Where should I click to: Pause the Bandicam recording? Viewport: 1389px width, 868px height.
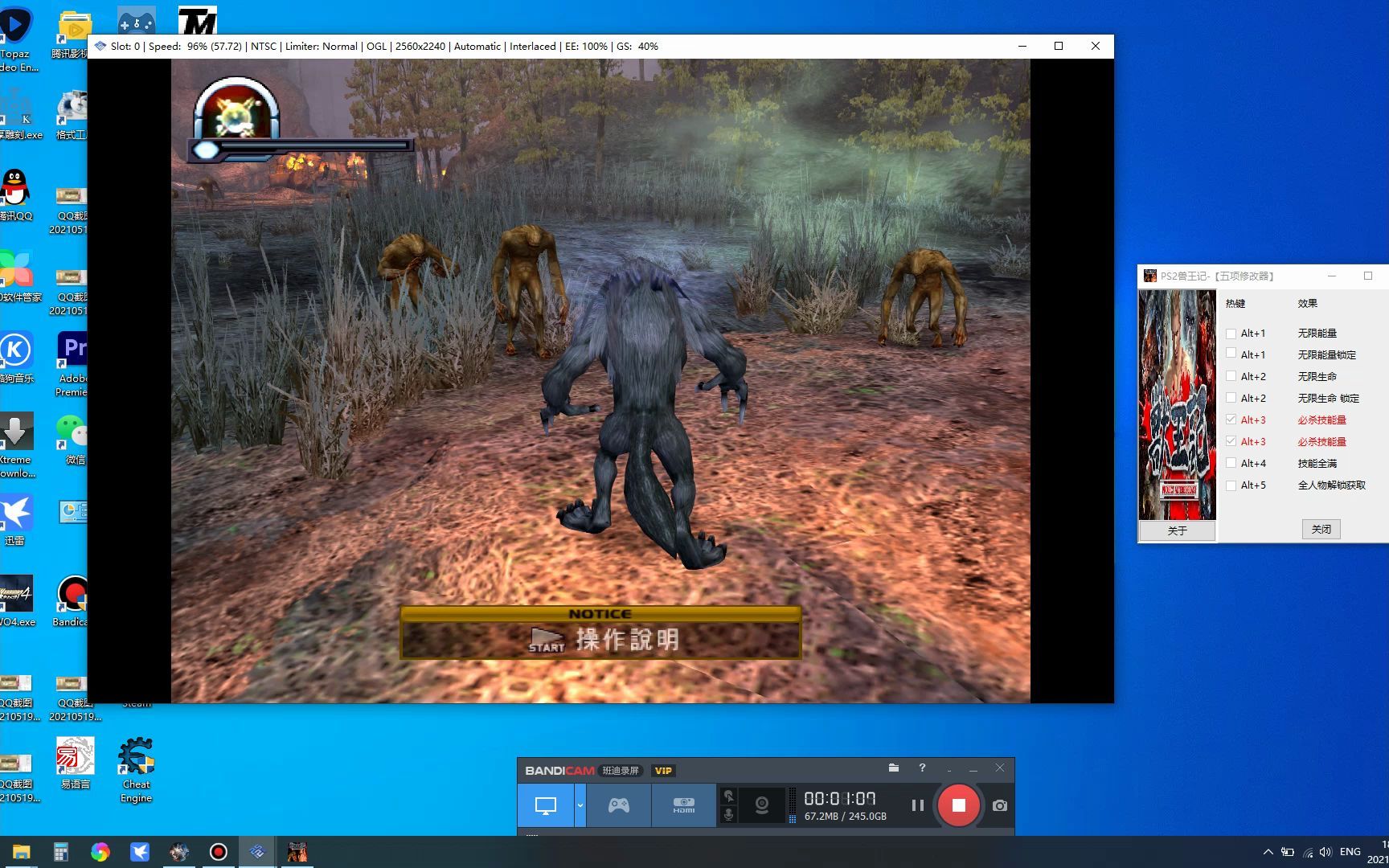coord(917,805)
